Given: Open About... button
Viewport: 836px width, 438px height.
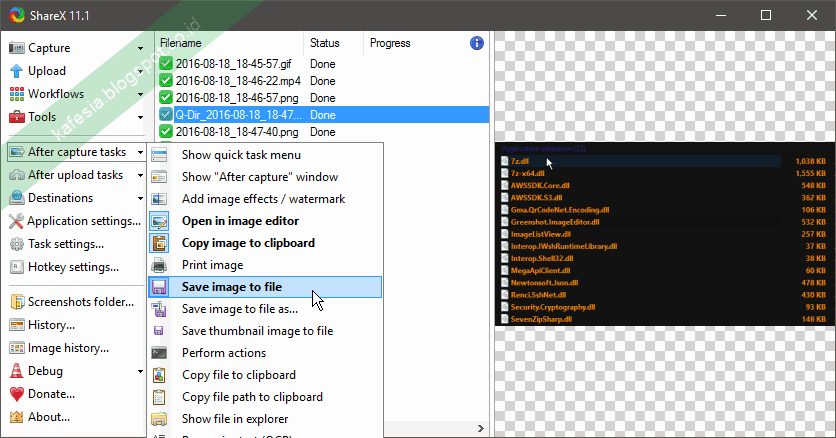Looking at the screenshot, I should [76, 417].
